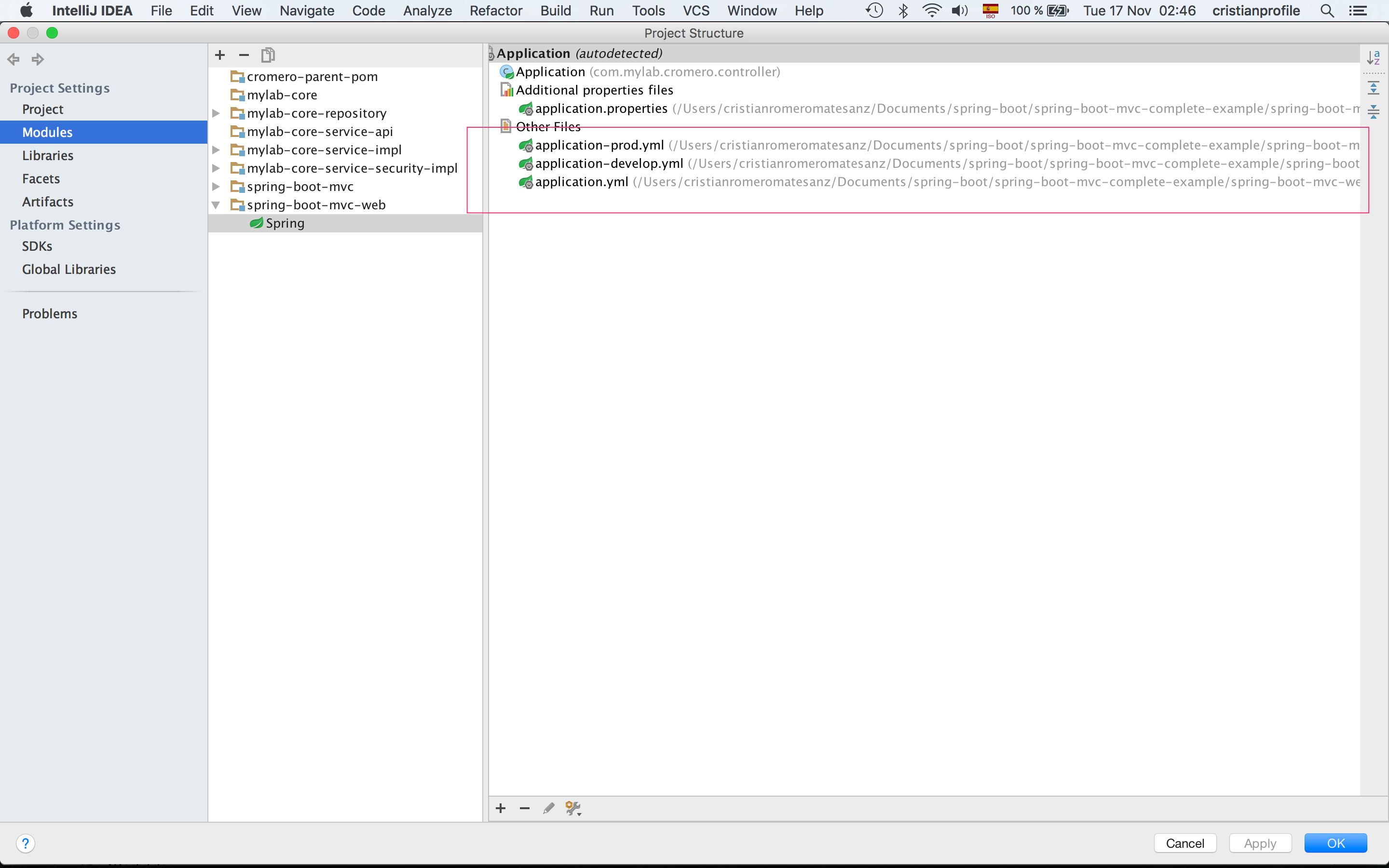Select the application.yml file entry
The image size is (1389, 868).
[x=939, y=182]
